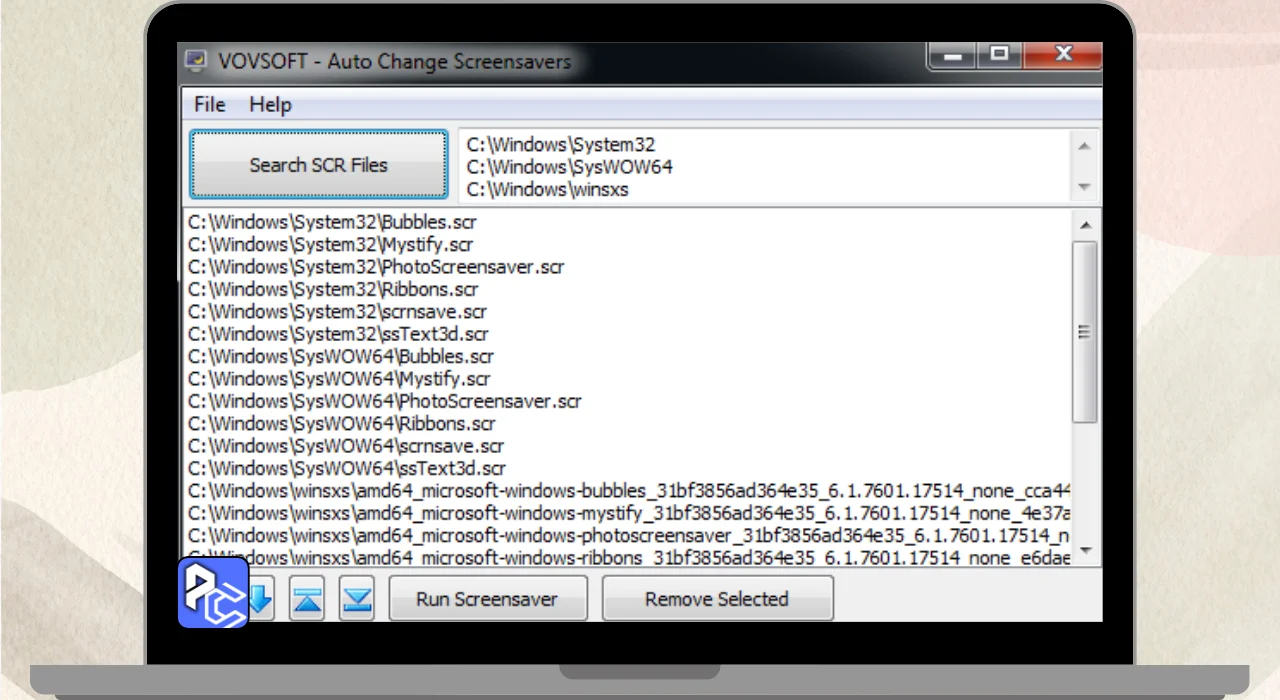Select C:\Windows\System32\ssText3d.scr
1280x700 pixels.
tap(338, 334)
